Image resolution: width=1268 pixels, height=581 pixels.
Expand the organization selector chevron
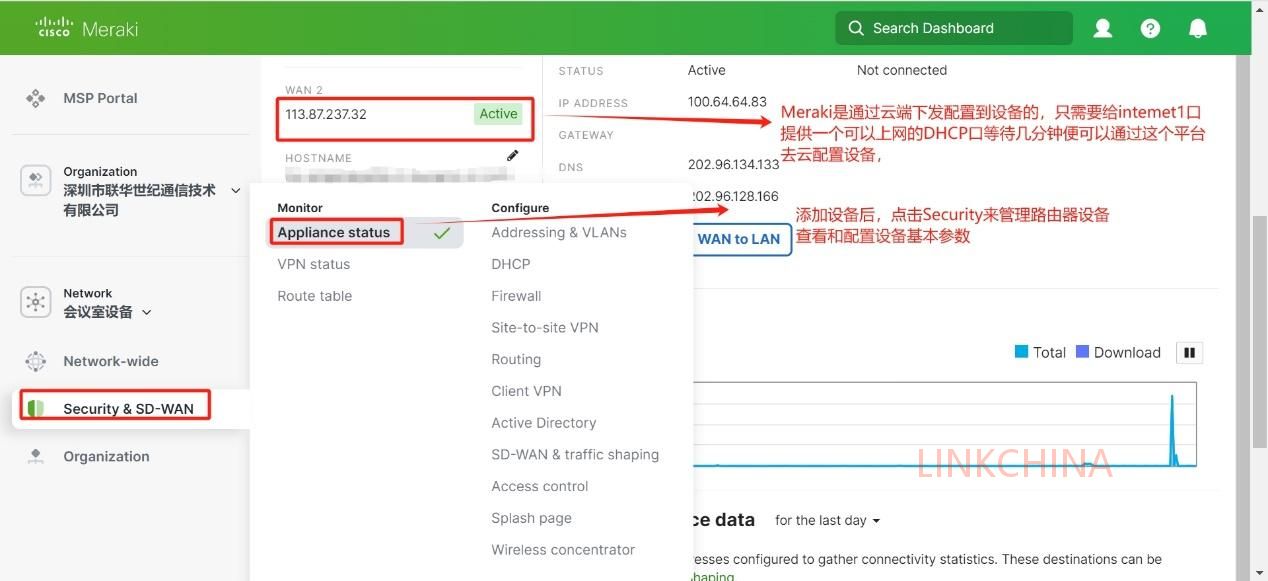236,190
